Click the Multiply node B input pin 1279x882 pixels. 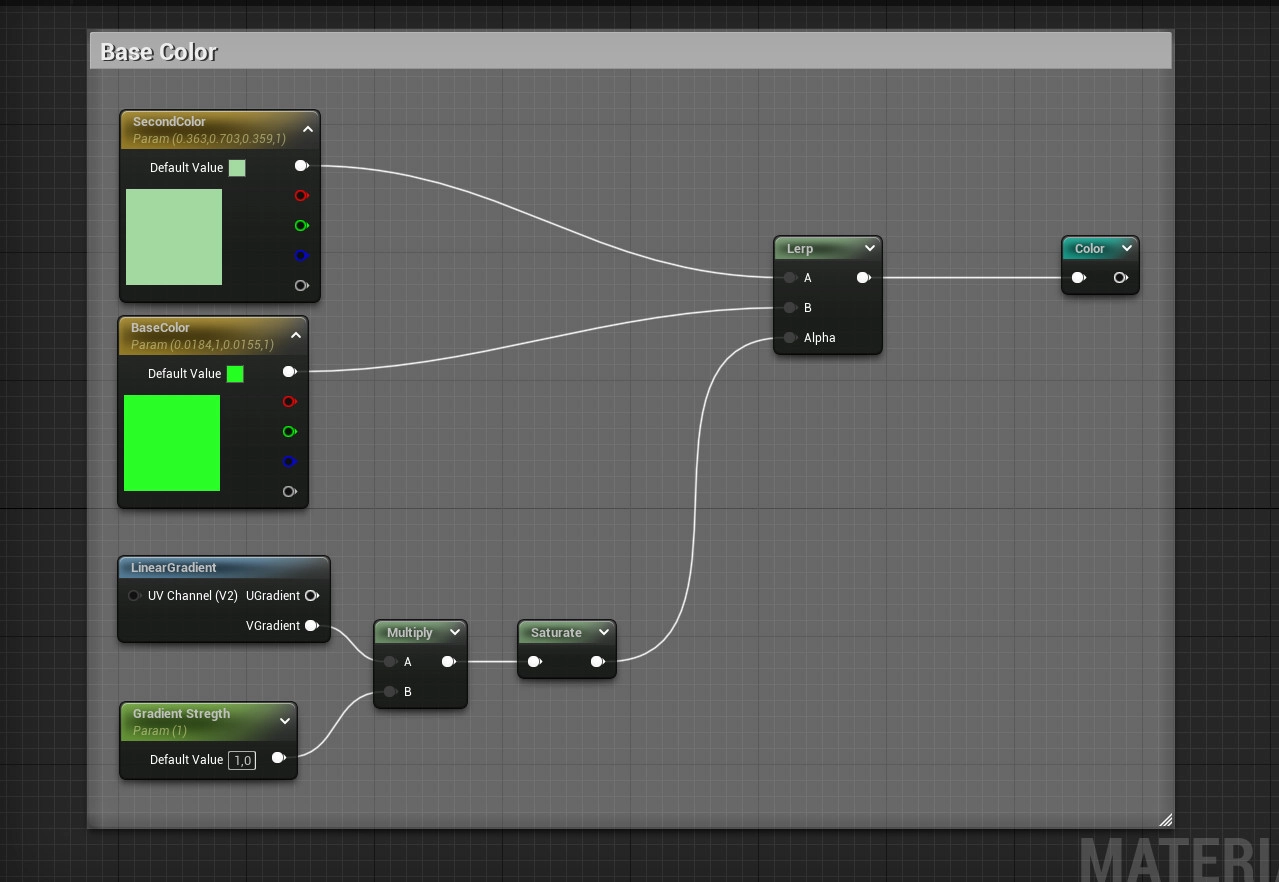(390, 692)
